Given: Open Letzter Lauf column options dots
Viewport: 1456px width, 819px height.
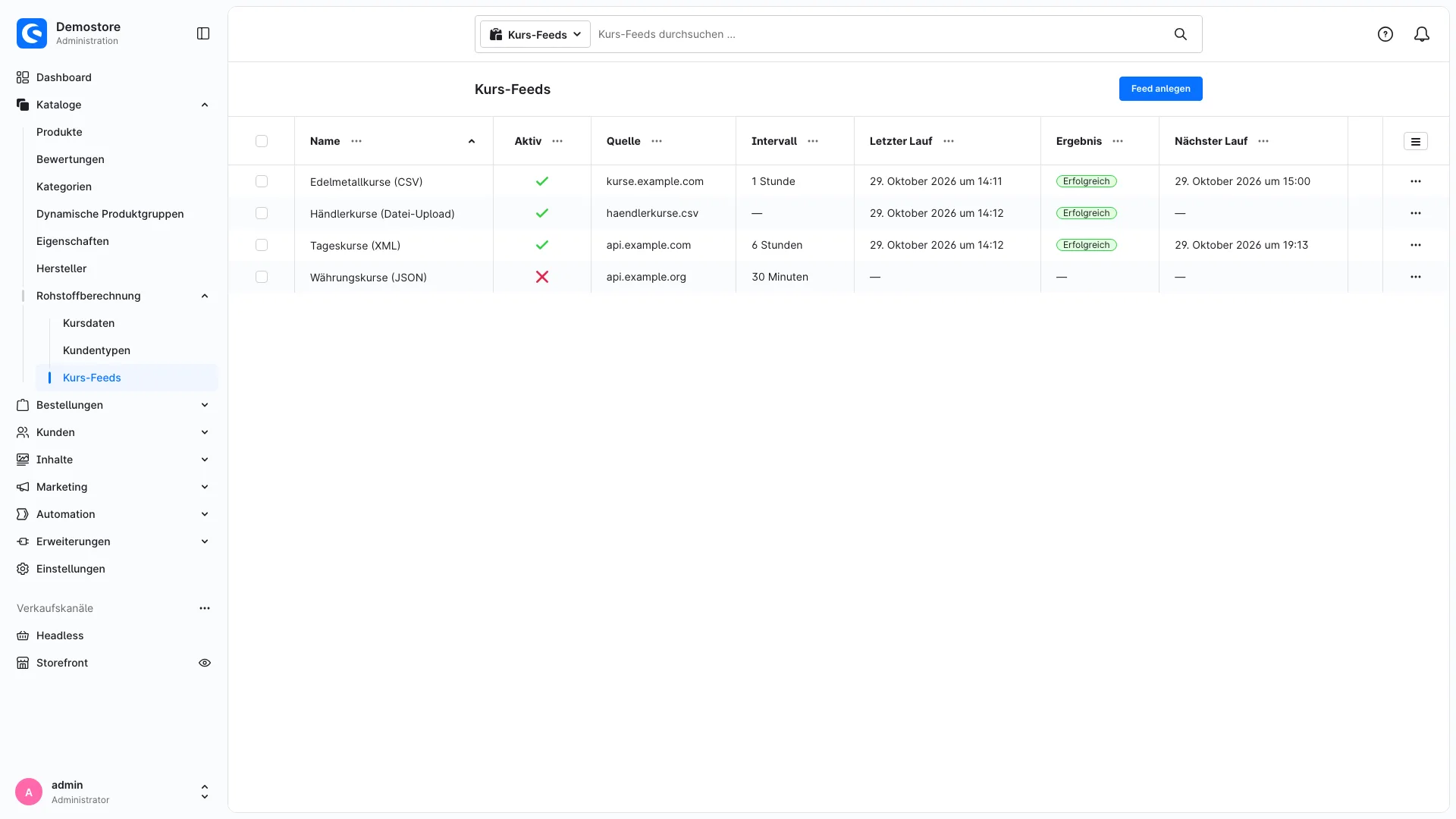Looking at the screenshot, I should coord(949,141).
